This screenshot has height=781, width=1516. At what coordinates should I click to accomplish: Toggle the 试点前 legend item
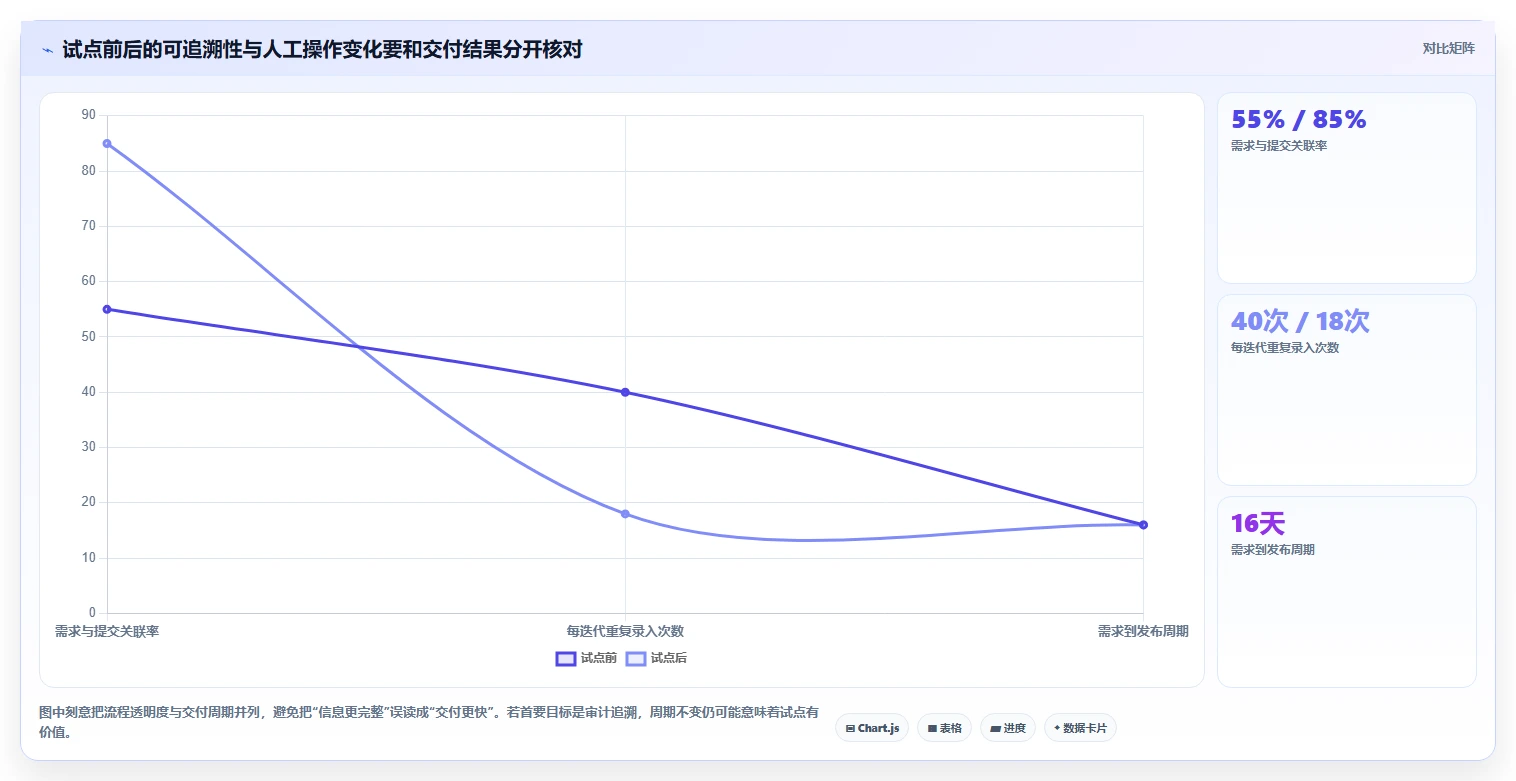tap(586, 658)
